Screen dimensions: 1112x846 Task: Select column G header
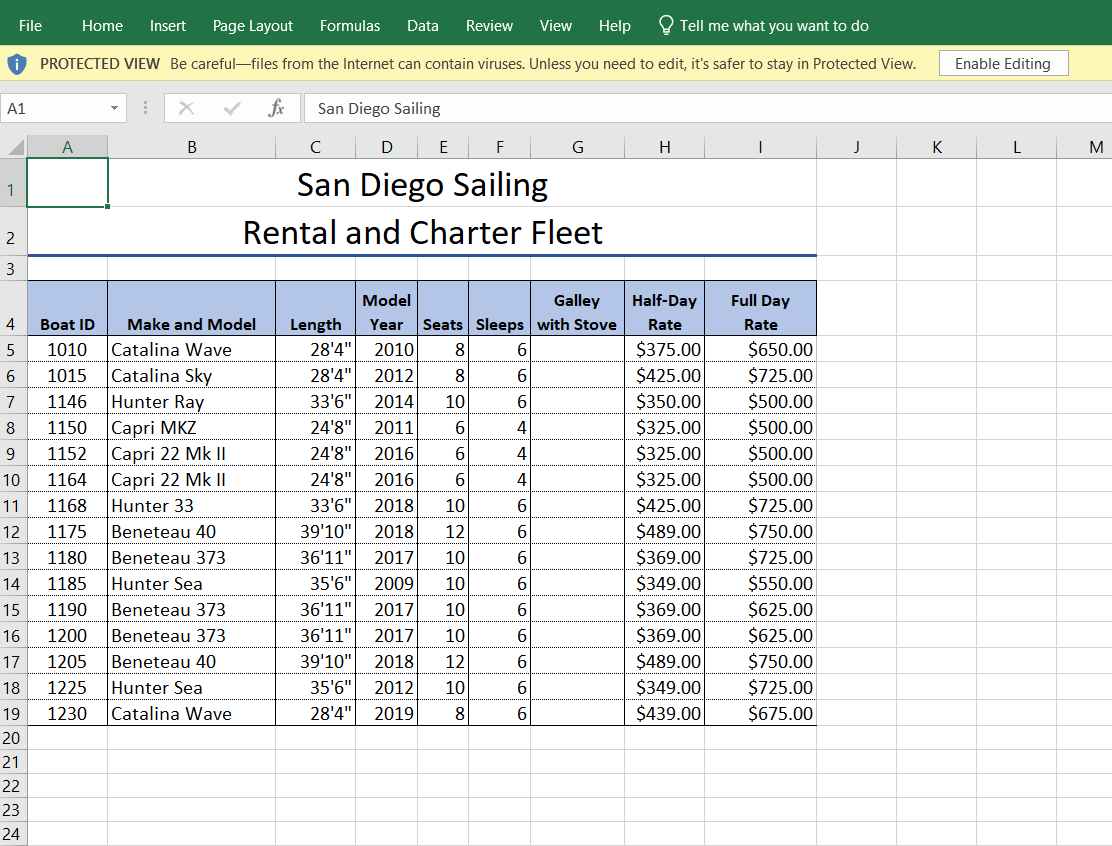(x=577, y=147)
